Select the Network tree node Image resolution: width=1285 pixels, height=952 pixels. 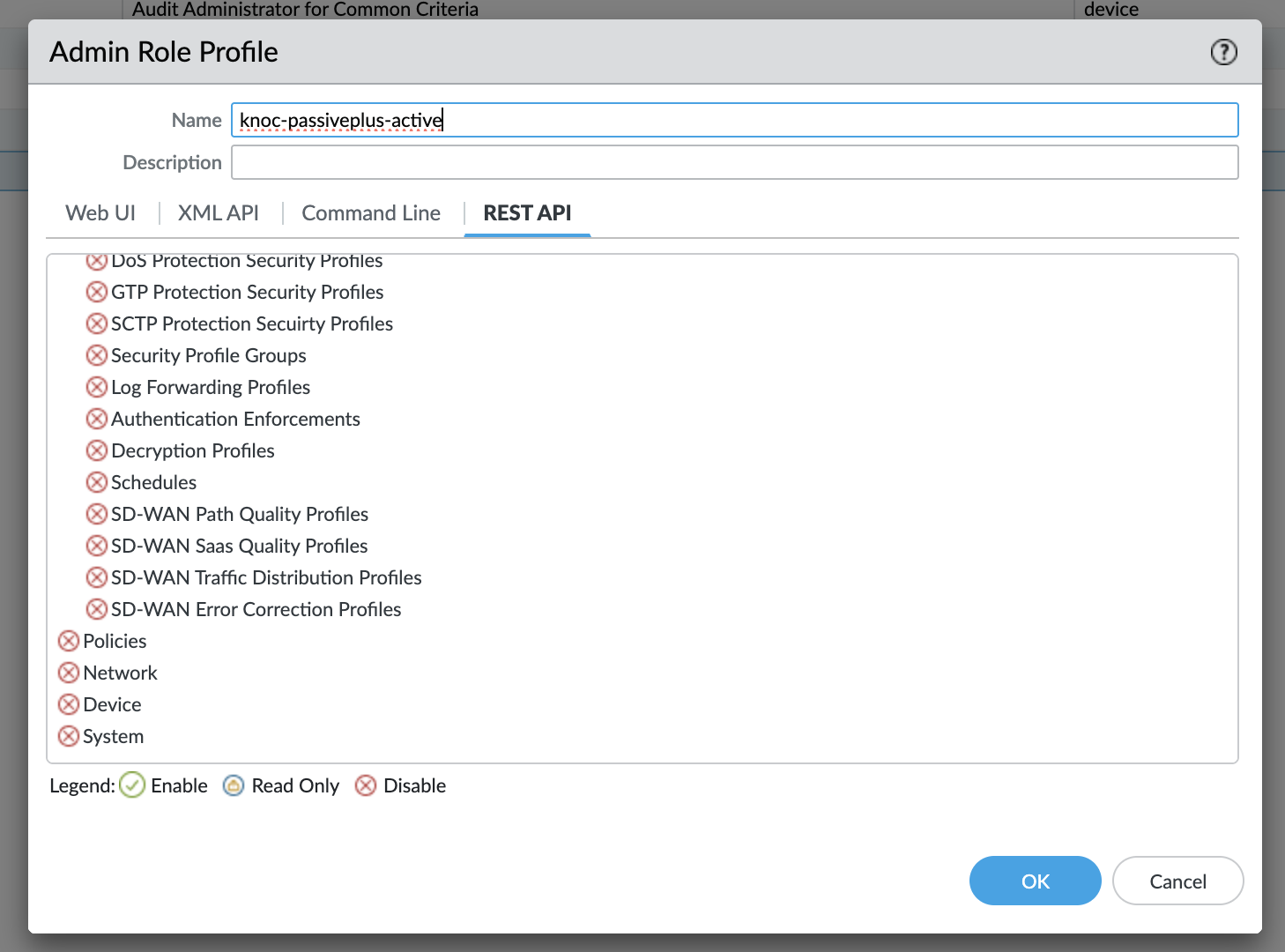coord(120,673)
